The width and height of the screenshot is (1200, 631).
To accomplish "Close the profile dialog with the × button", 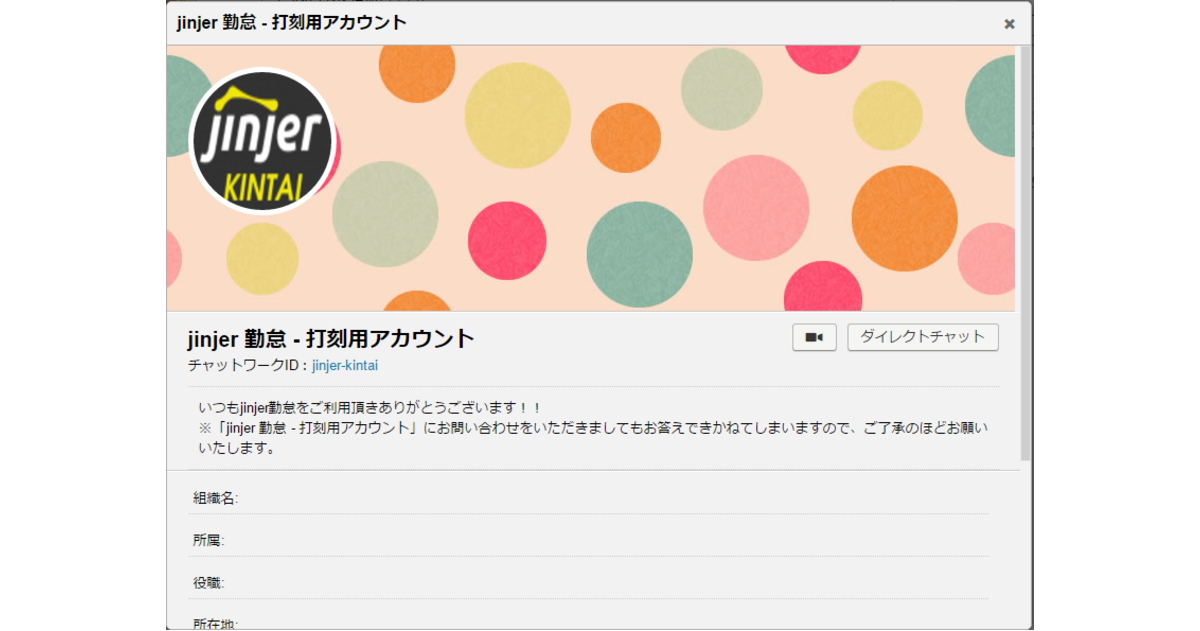I will 1009,24.
